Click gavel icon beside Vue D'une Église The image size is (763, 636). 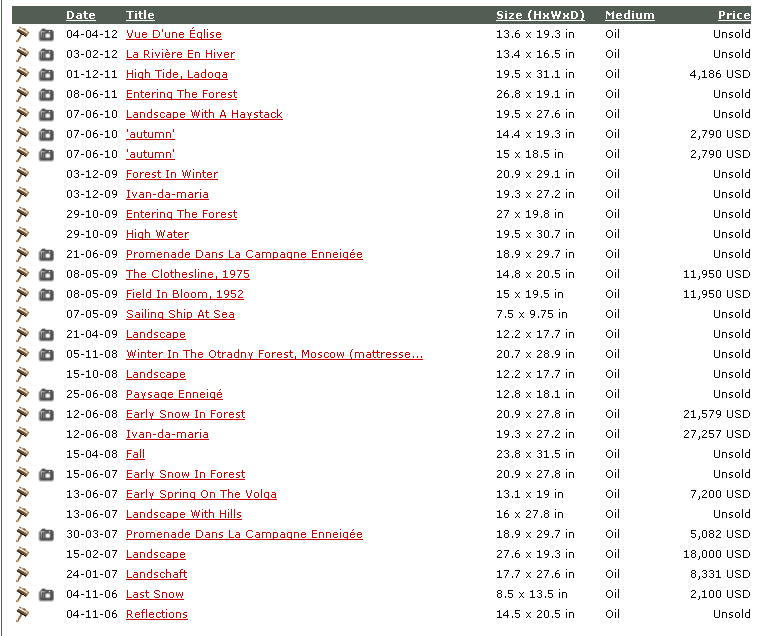point(22,34)
